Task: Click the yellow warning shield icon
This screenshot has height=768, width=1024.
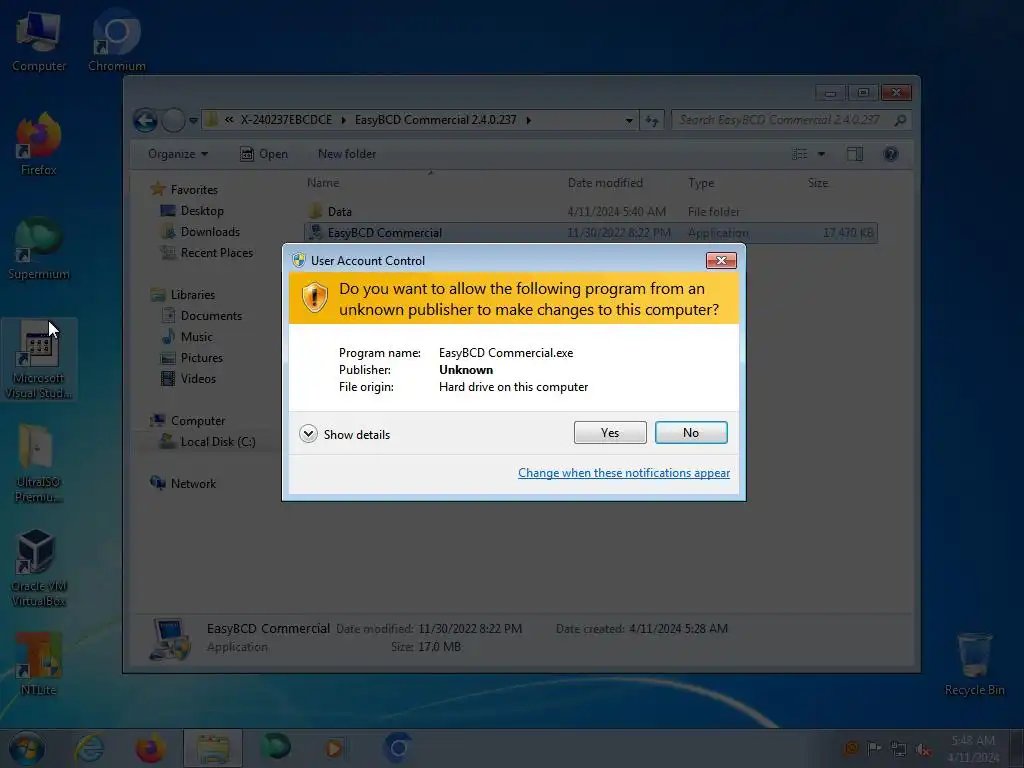Action: [x=315, y=297]
